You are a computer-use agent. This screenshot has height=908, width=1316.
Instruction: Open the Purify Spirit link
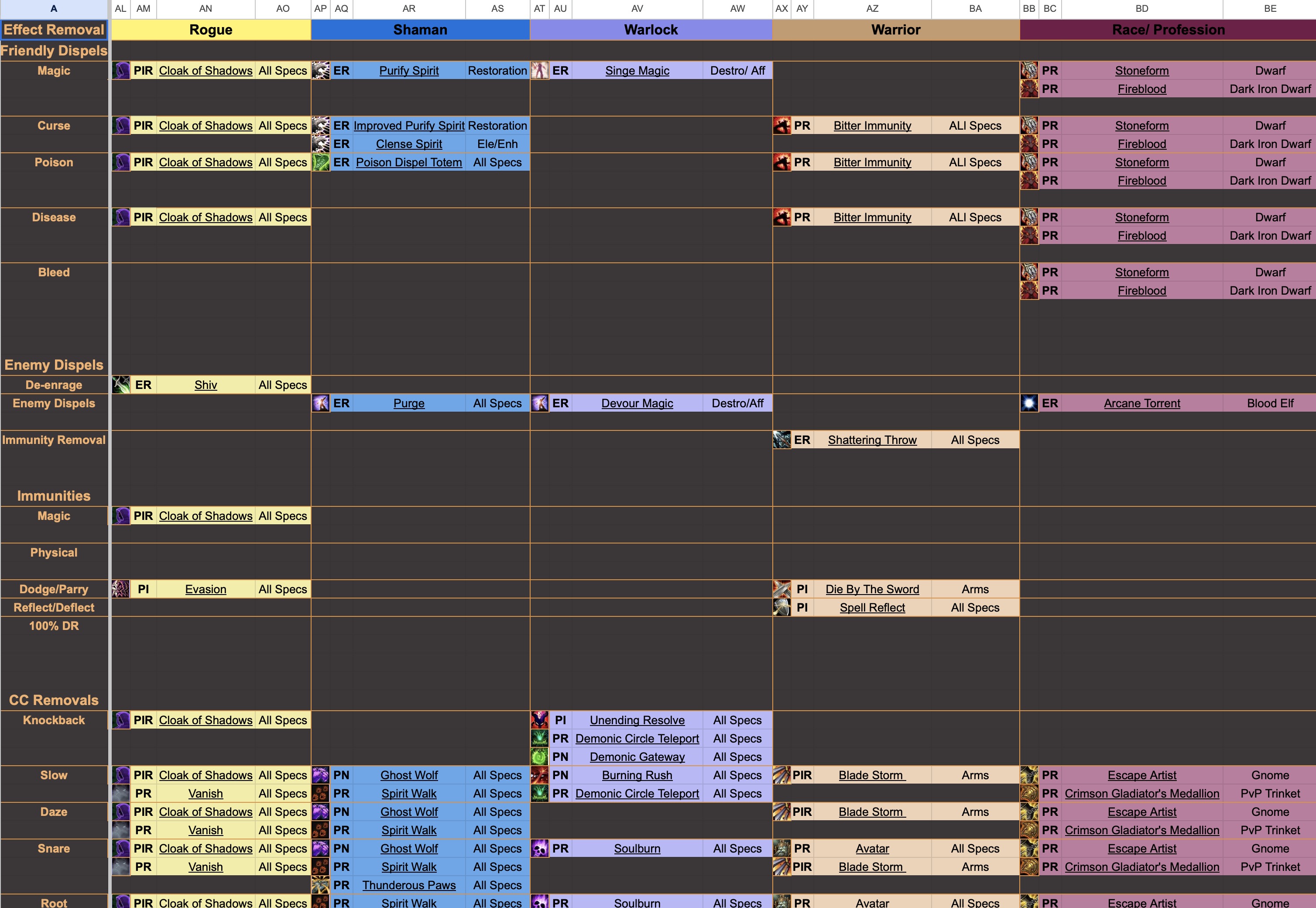tap(409, 71)
